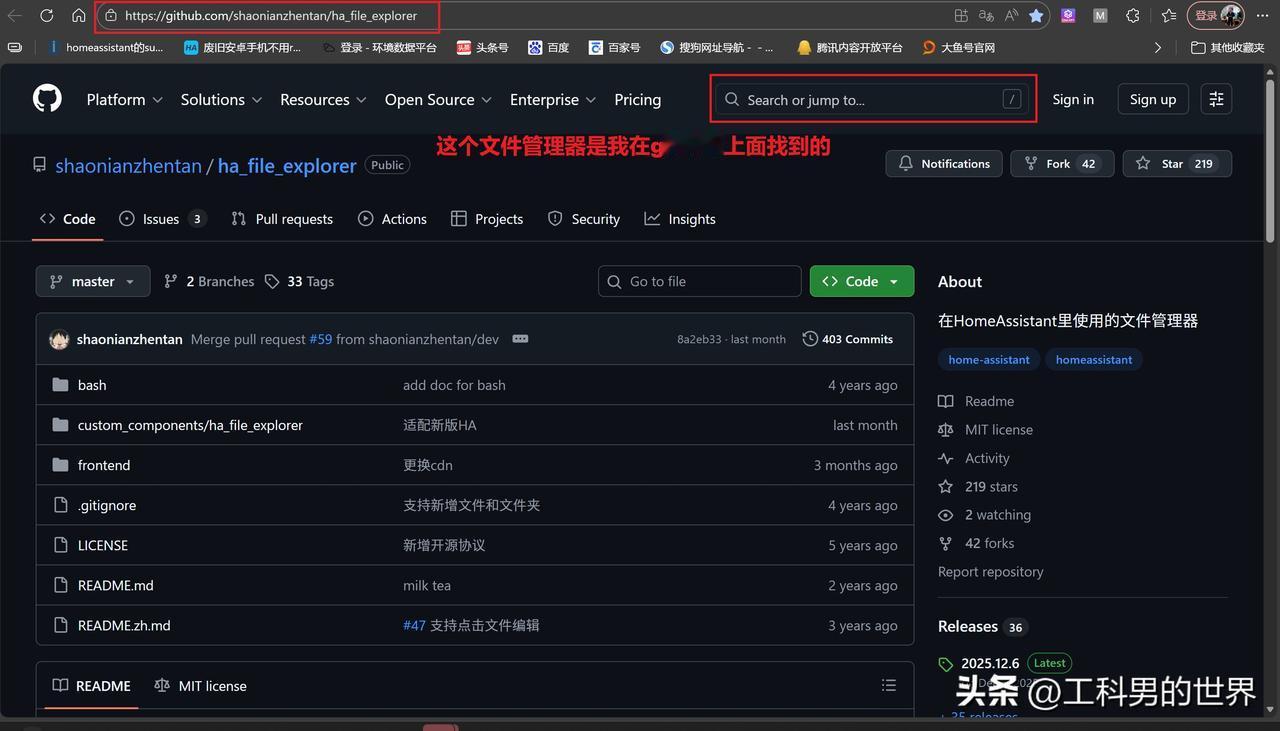Open the Actions tab
Screen dimensions: 1280x731
coord(392,219)
